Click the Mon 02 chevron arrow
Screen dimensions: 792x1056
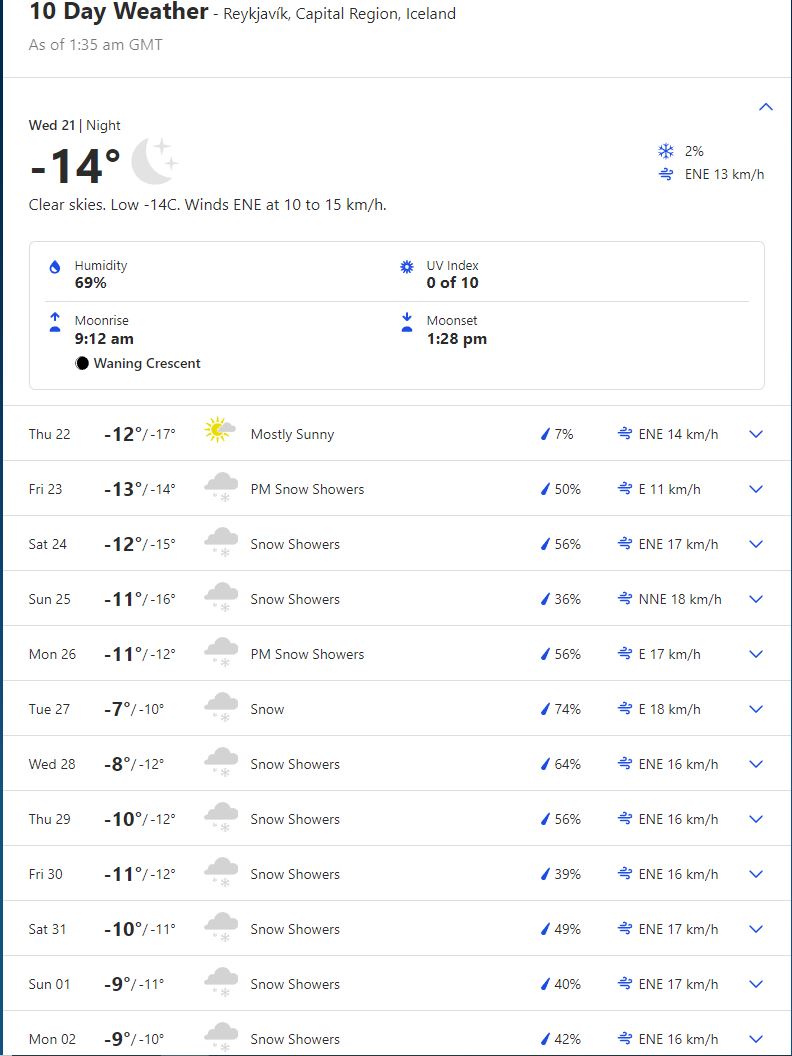(756, 1038)
